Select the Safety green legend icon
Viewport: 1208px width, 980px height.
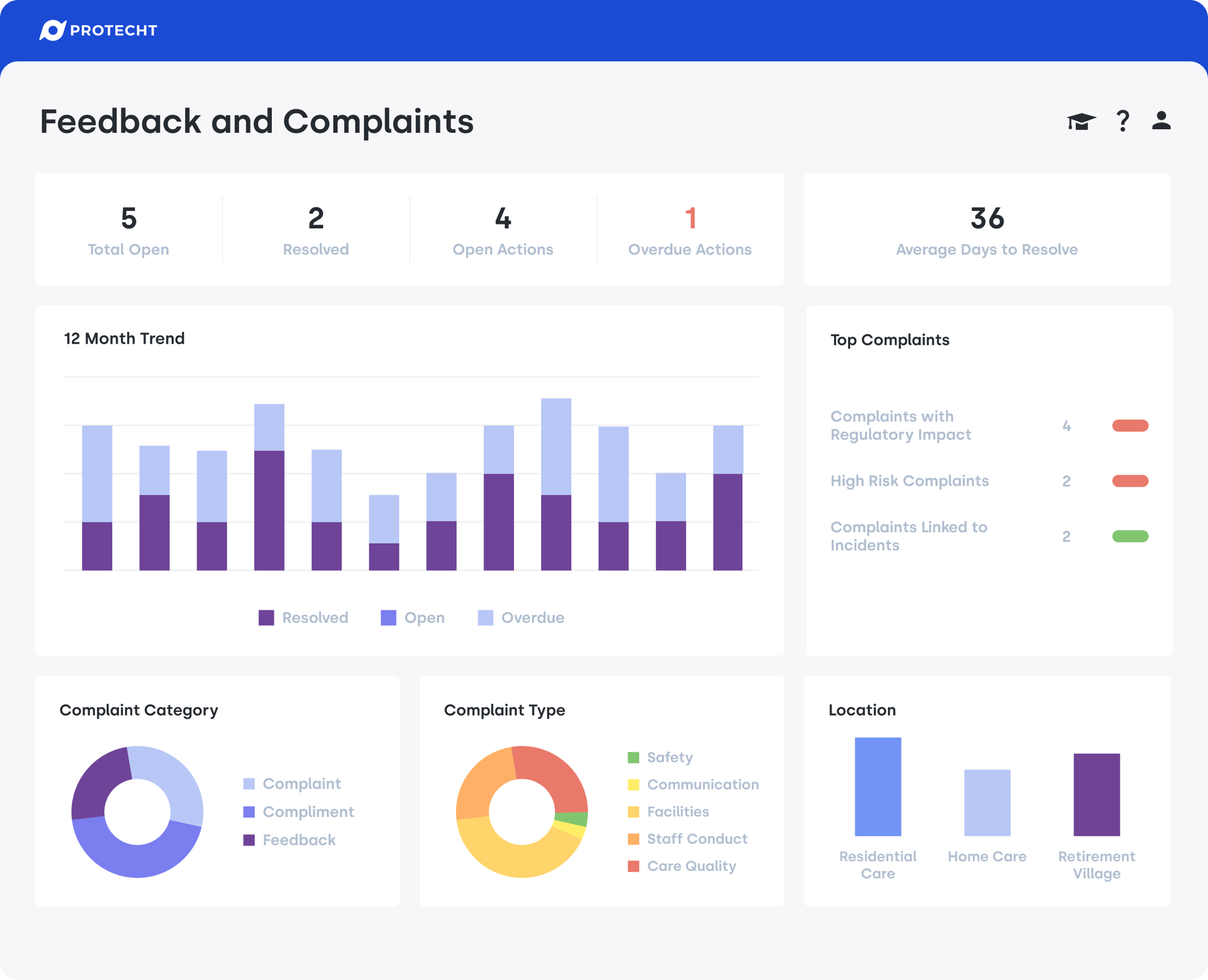(632, 757)
